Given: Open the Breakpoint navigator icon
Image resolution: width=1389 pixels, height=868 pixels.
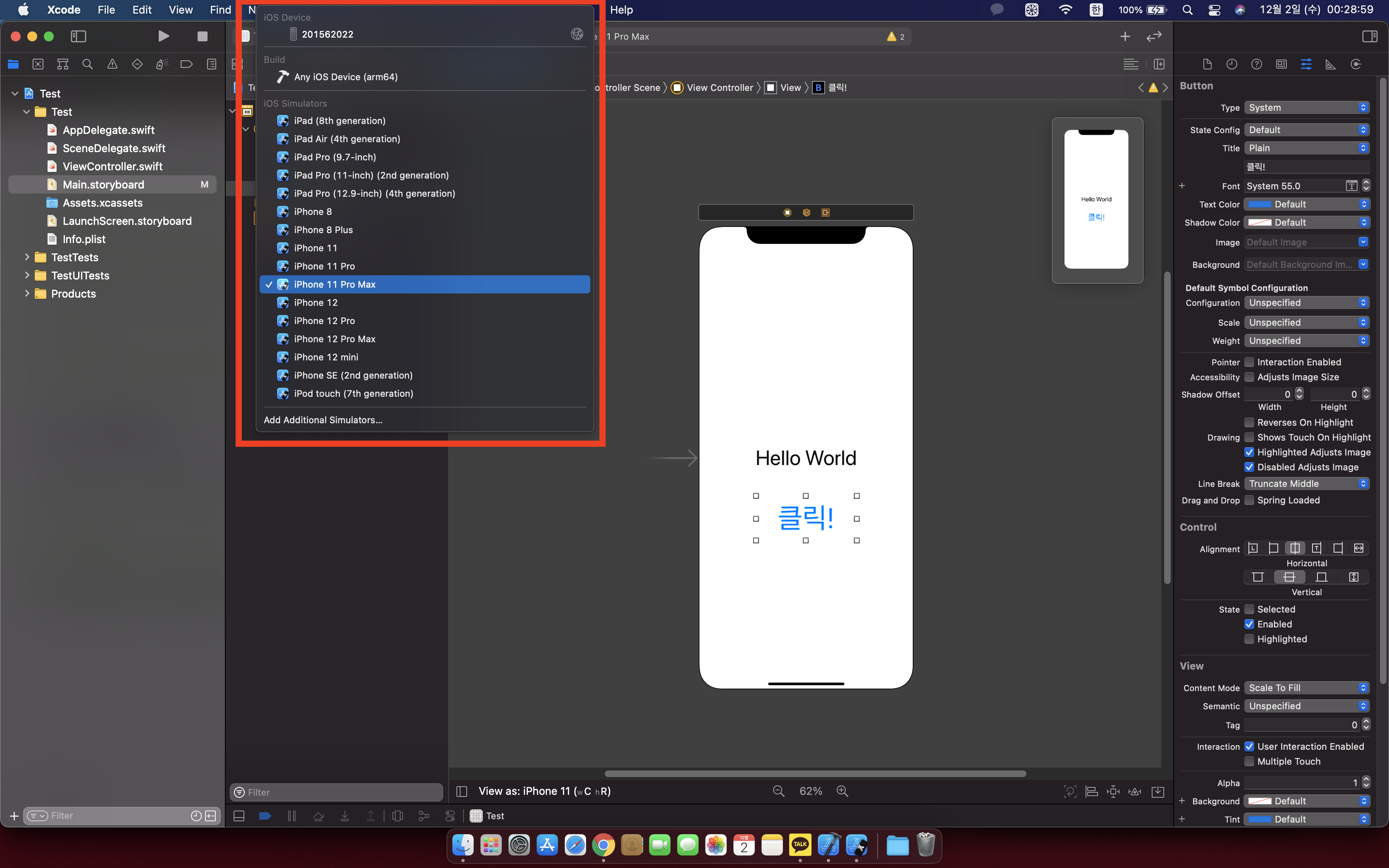Looking at the screenshot, I should 186,64.
